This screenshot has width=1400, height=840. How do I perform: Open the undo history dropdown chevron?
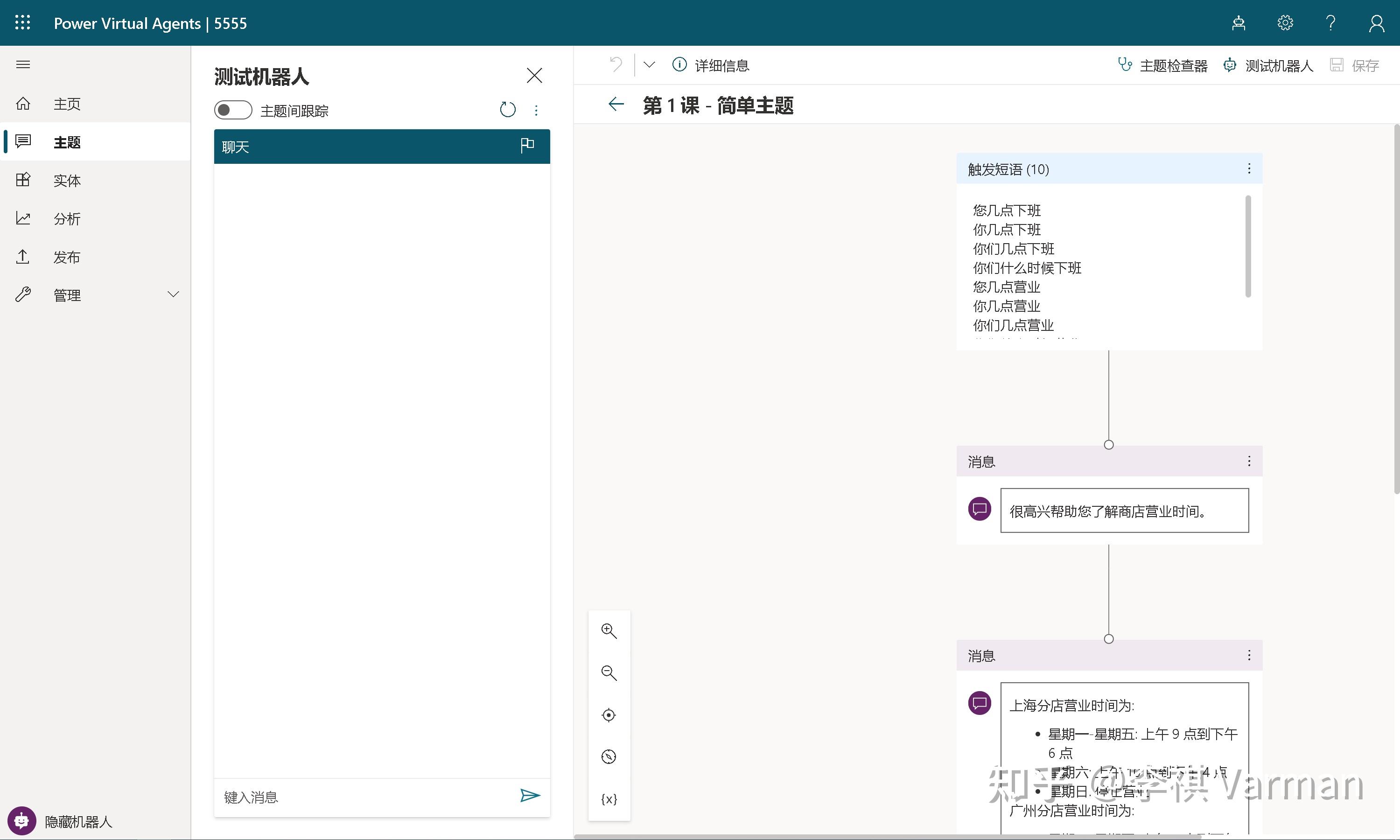(649, 64)
